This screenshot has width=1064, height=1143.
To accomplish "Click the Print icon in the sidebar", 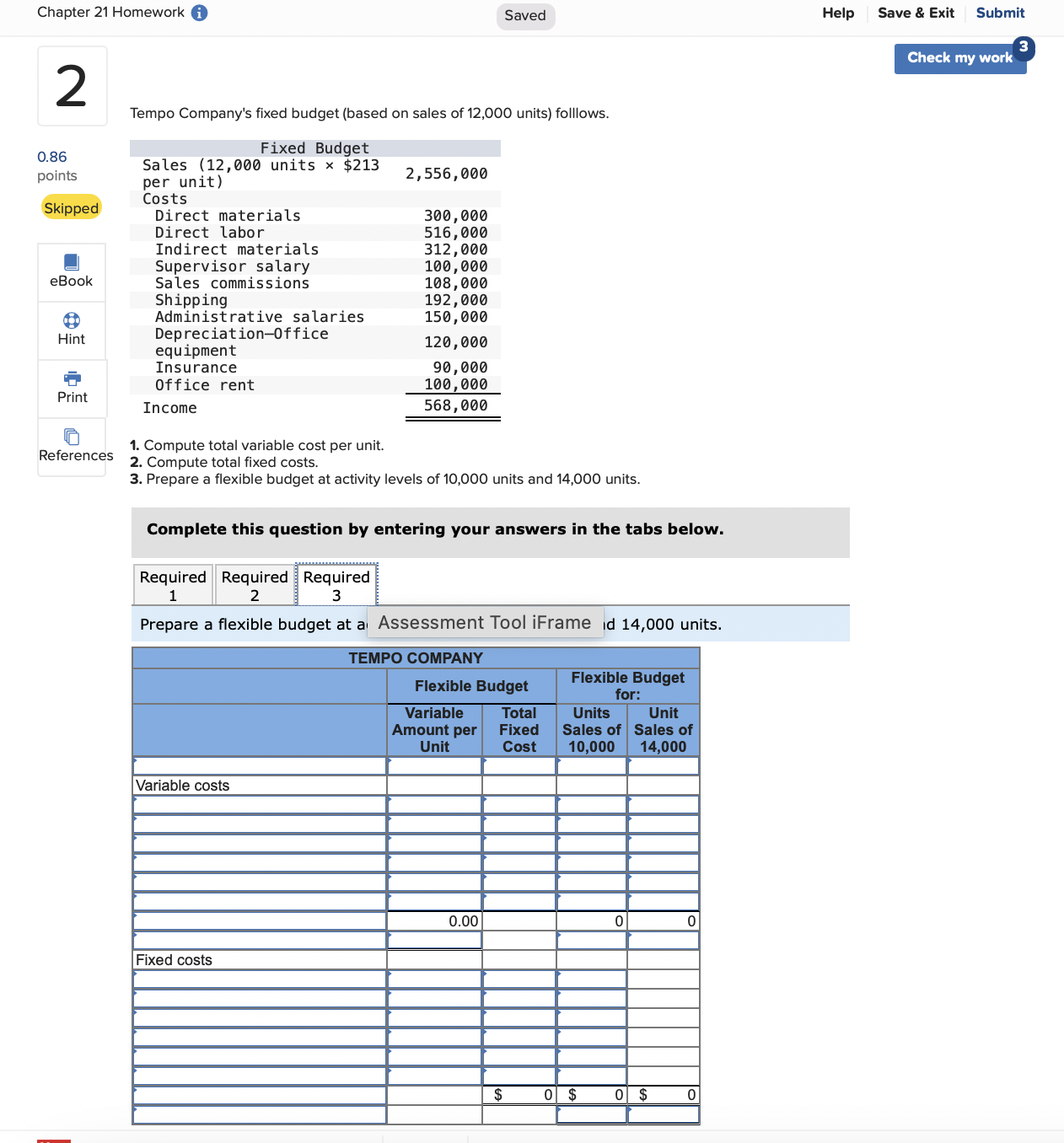I will (x=71, y=387).
